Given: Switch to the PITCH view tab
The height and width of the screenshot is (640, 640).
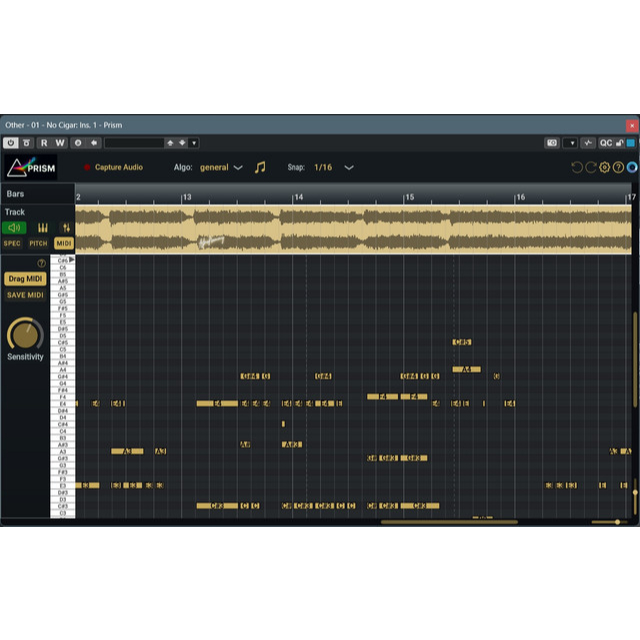Looking at the screenshot, I should 38,244.
